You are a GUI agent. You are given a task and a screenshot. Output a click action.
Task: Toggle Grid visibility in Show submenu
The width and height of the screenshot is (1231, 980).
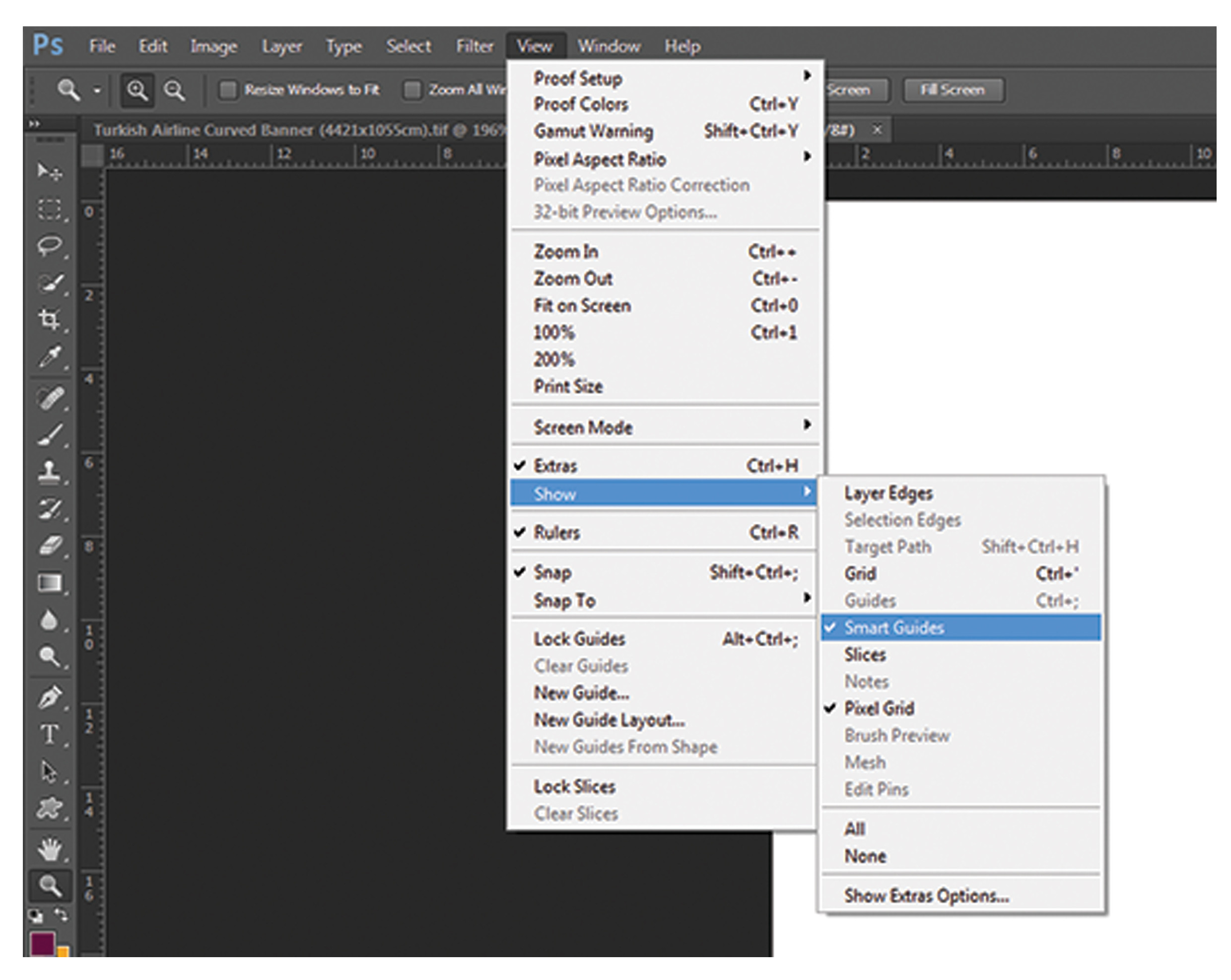[x=961, y=574]
